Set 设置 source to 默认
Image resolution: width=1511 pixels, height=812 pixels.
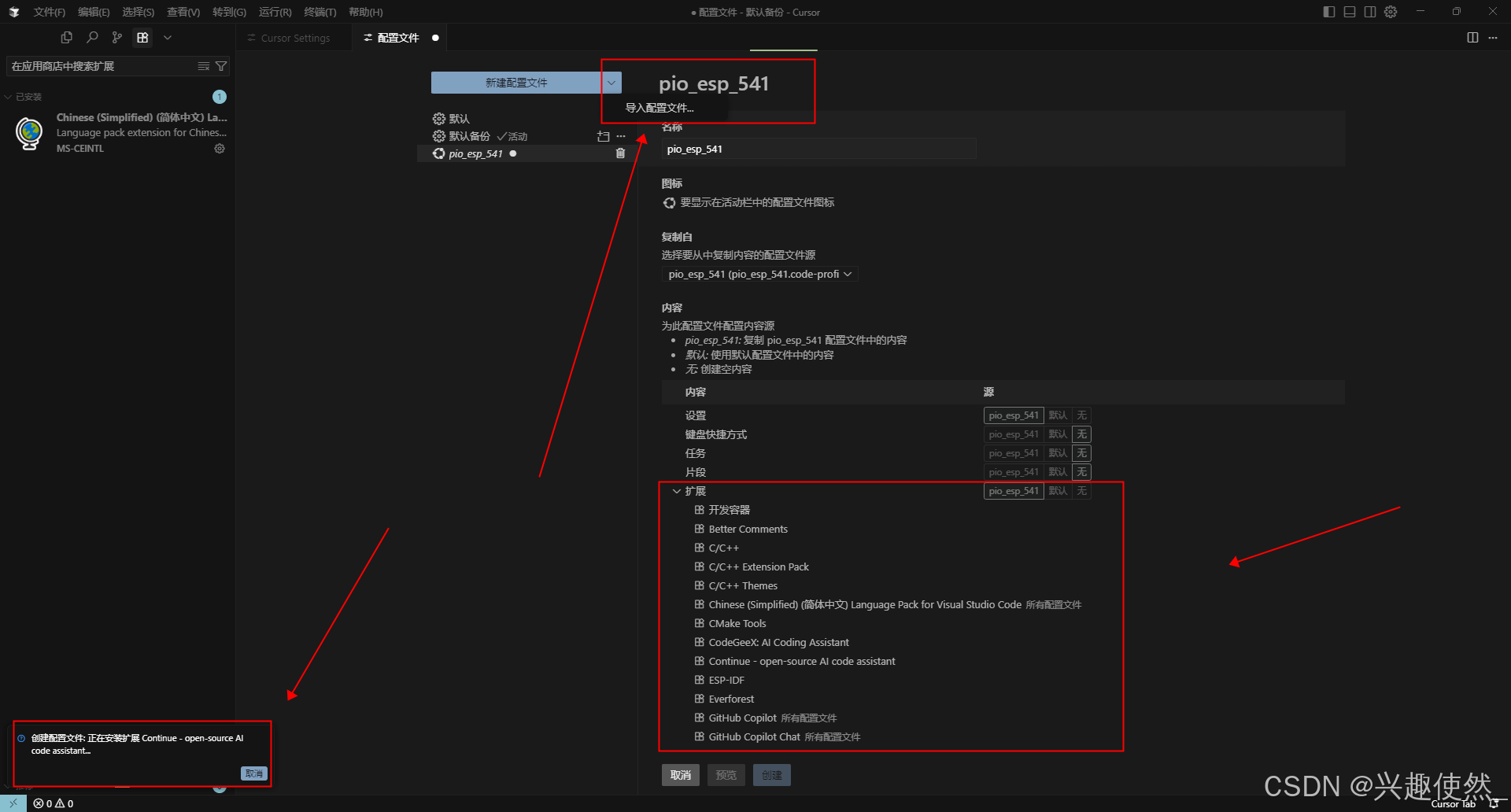click(x=1058, y=415)
